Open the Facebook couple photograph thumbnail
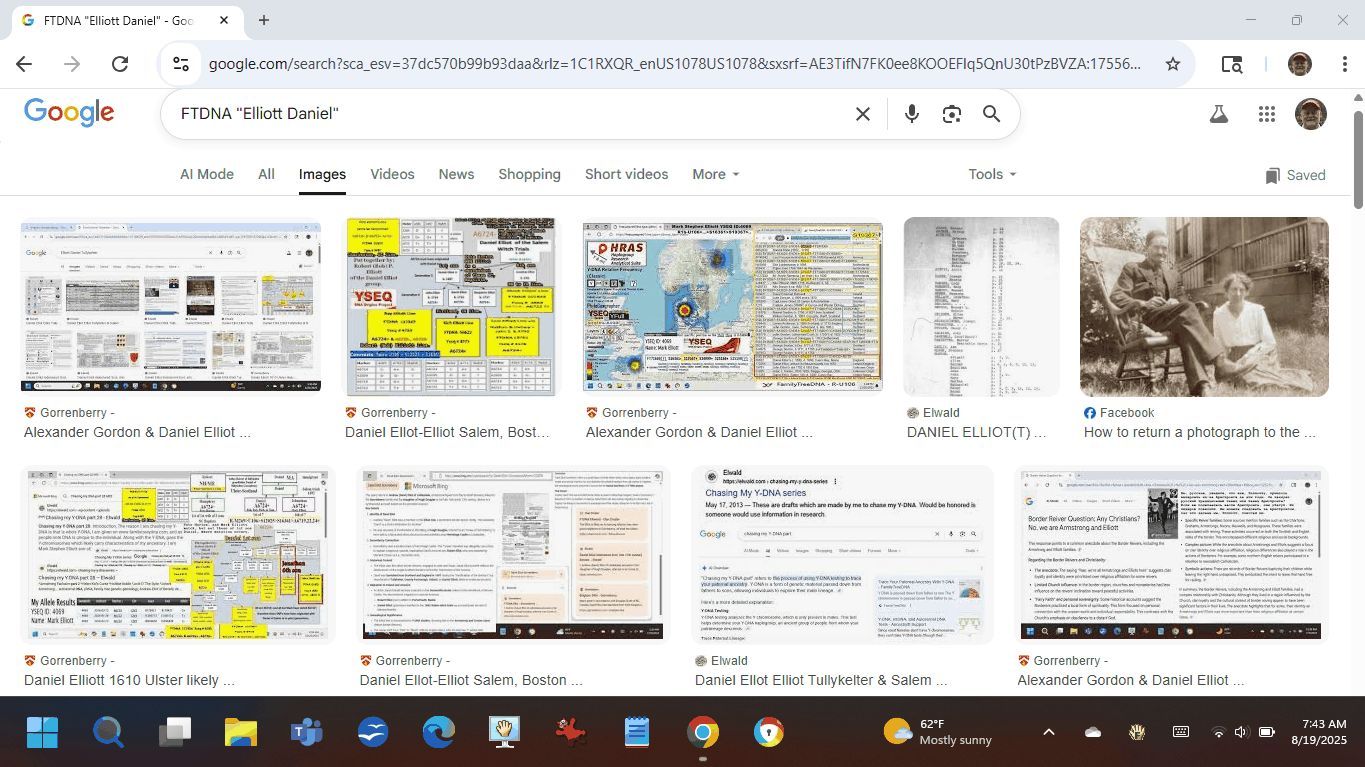 (1204, 307)
